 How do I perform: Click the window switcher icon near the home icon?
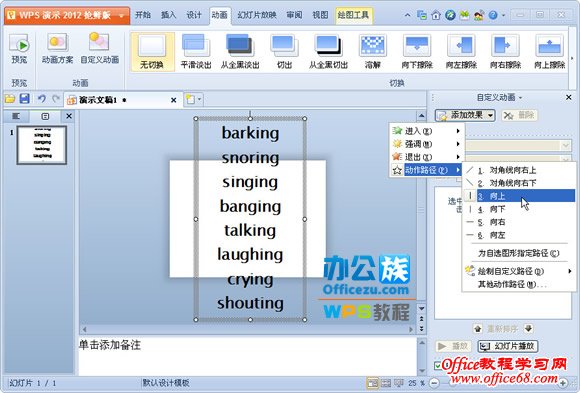pos(422,16)
